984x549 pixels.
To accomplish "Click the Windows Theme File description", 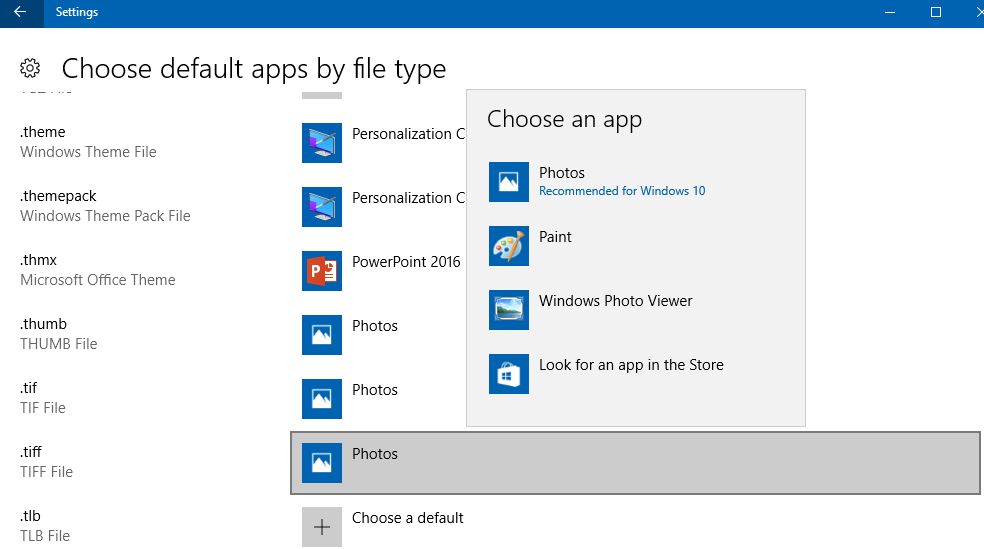I will [x=88, y=152].
